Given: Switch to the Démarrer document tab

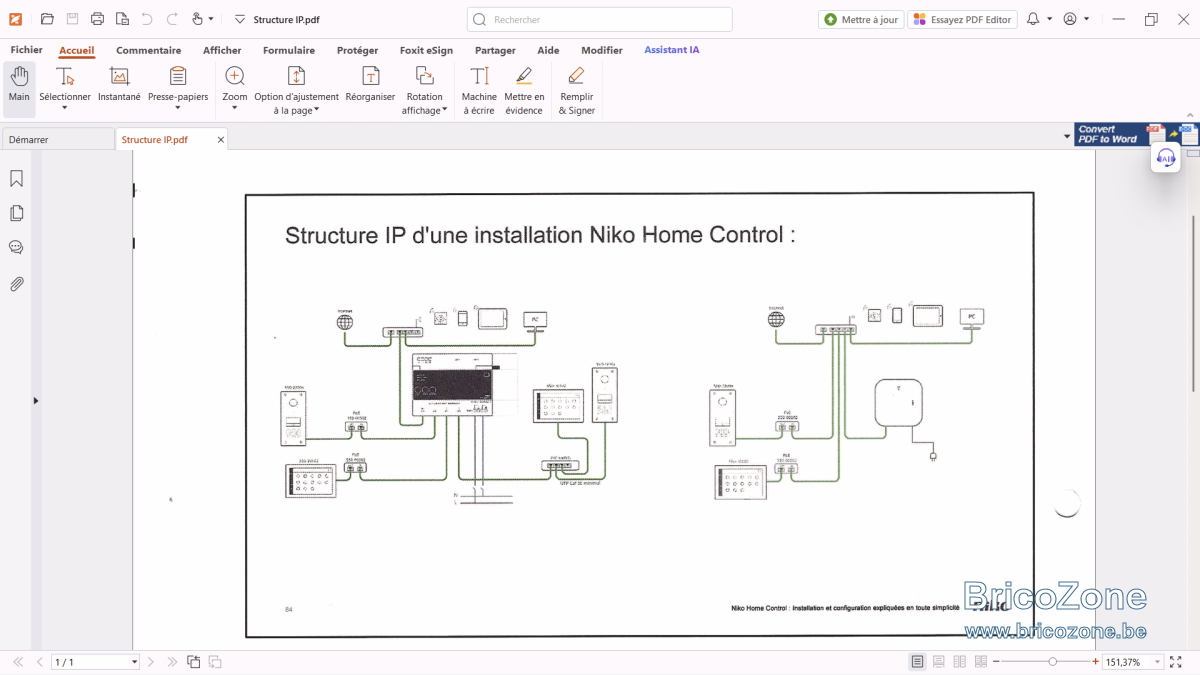Looking at the screenshot, I should coord(58,140).
